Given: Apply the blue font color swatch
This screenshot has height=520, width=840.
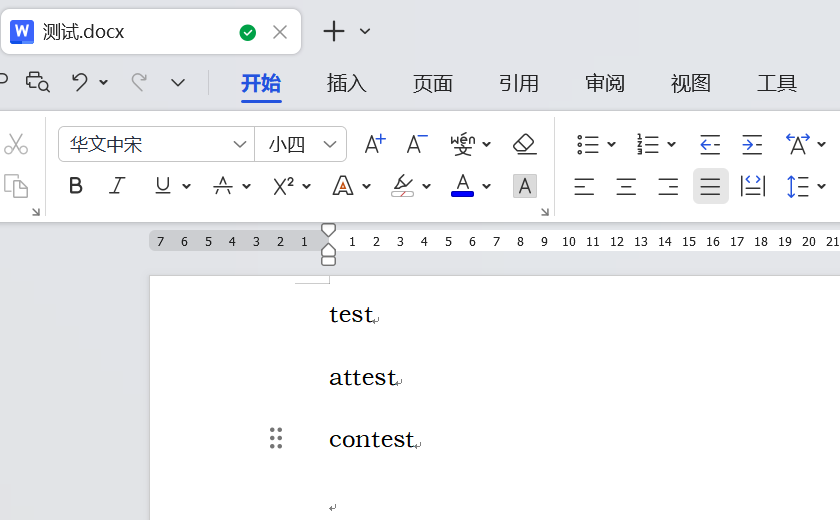Looking at the screenshot, I should click(462, 186).
